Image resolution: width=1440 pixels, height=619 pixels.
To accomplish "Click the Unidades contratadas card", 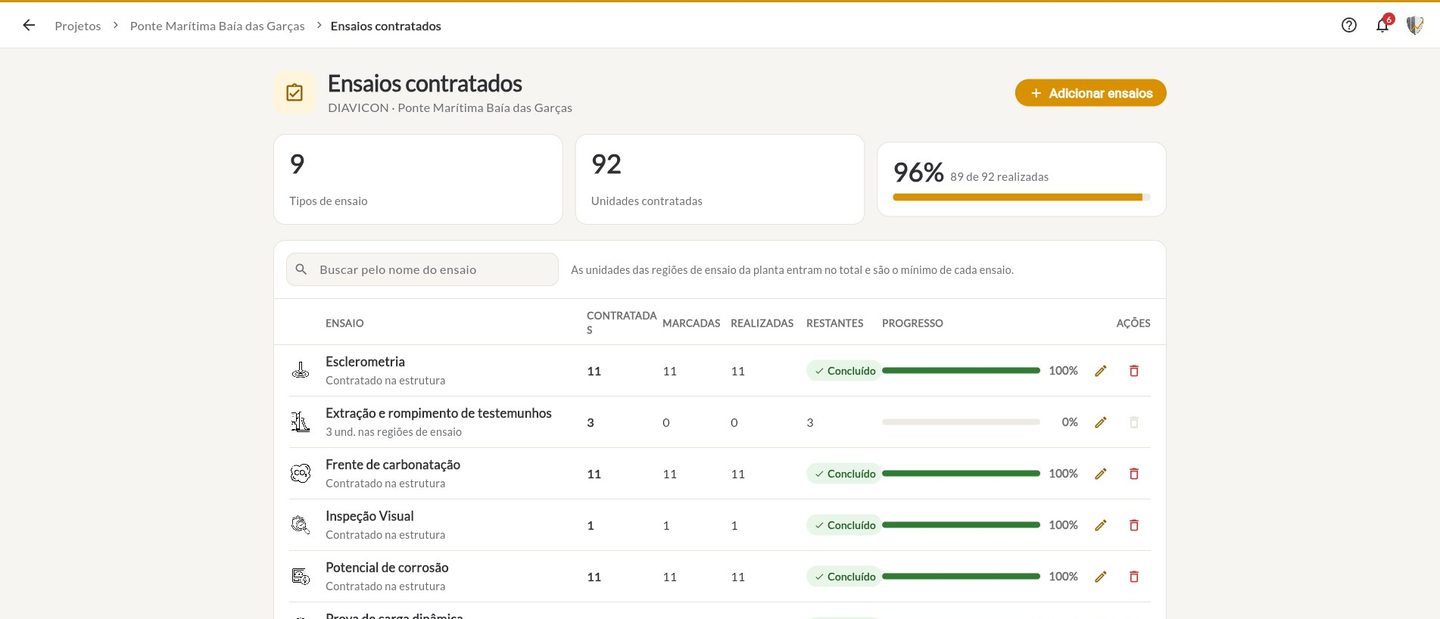I will [x=720, y=180].
